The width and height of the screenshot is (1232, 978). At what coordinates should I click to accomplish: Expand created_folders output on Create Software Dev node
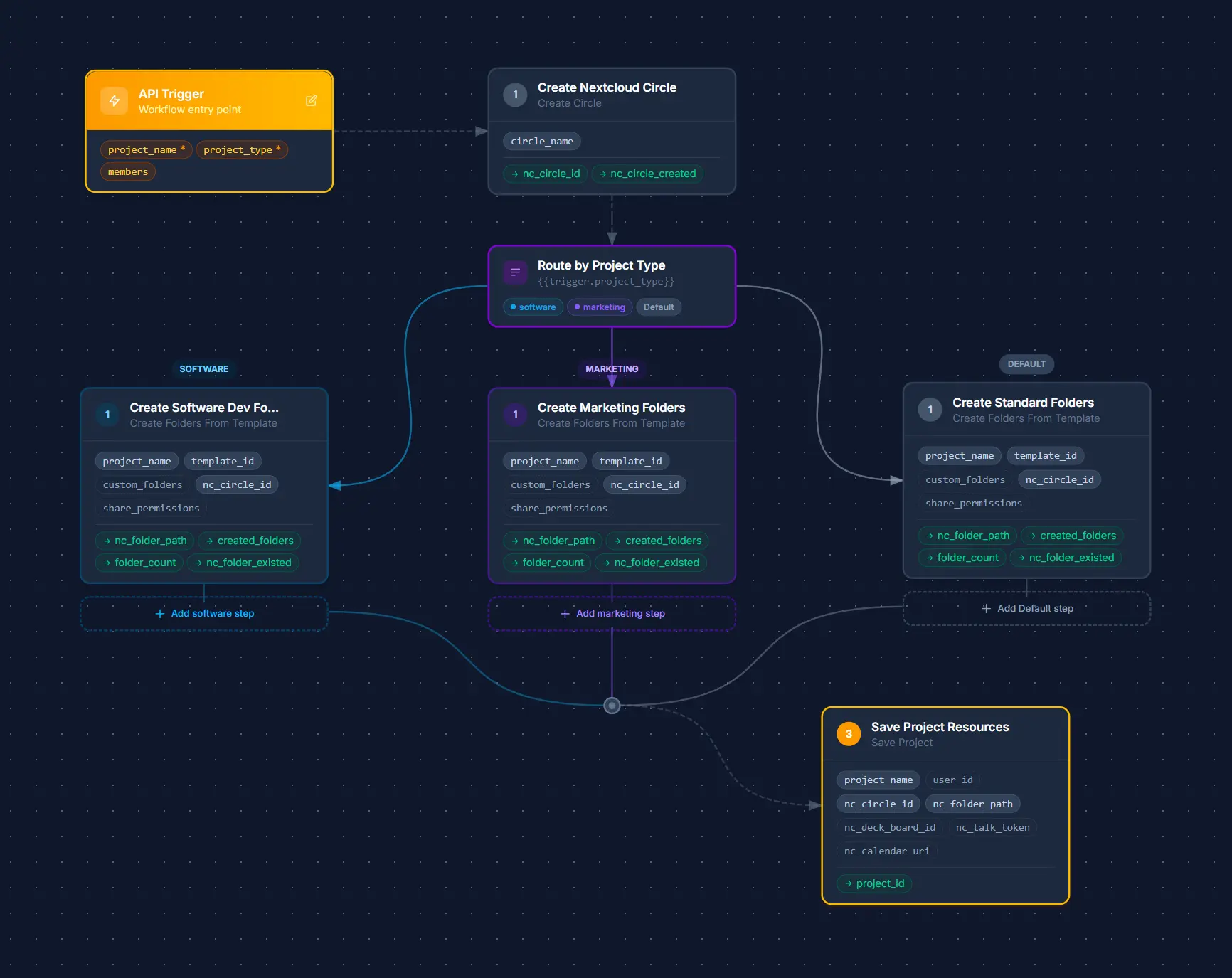pyautogui.click(x=249, y=541)
